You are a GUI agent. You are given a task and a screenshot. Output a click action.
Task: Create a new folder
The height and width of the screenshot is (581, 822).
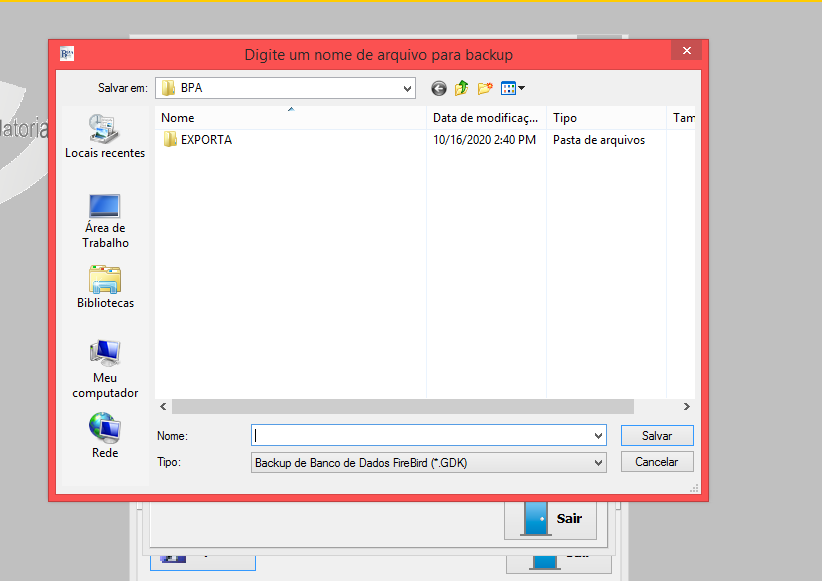(x=485, y=88)
